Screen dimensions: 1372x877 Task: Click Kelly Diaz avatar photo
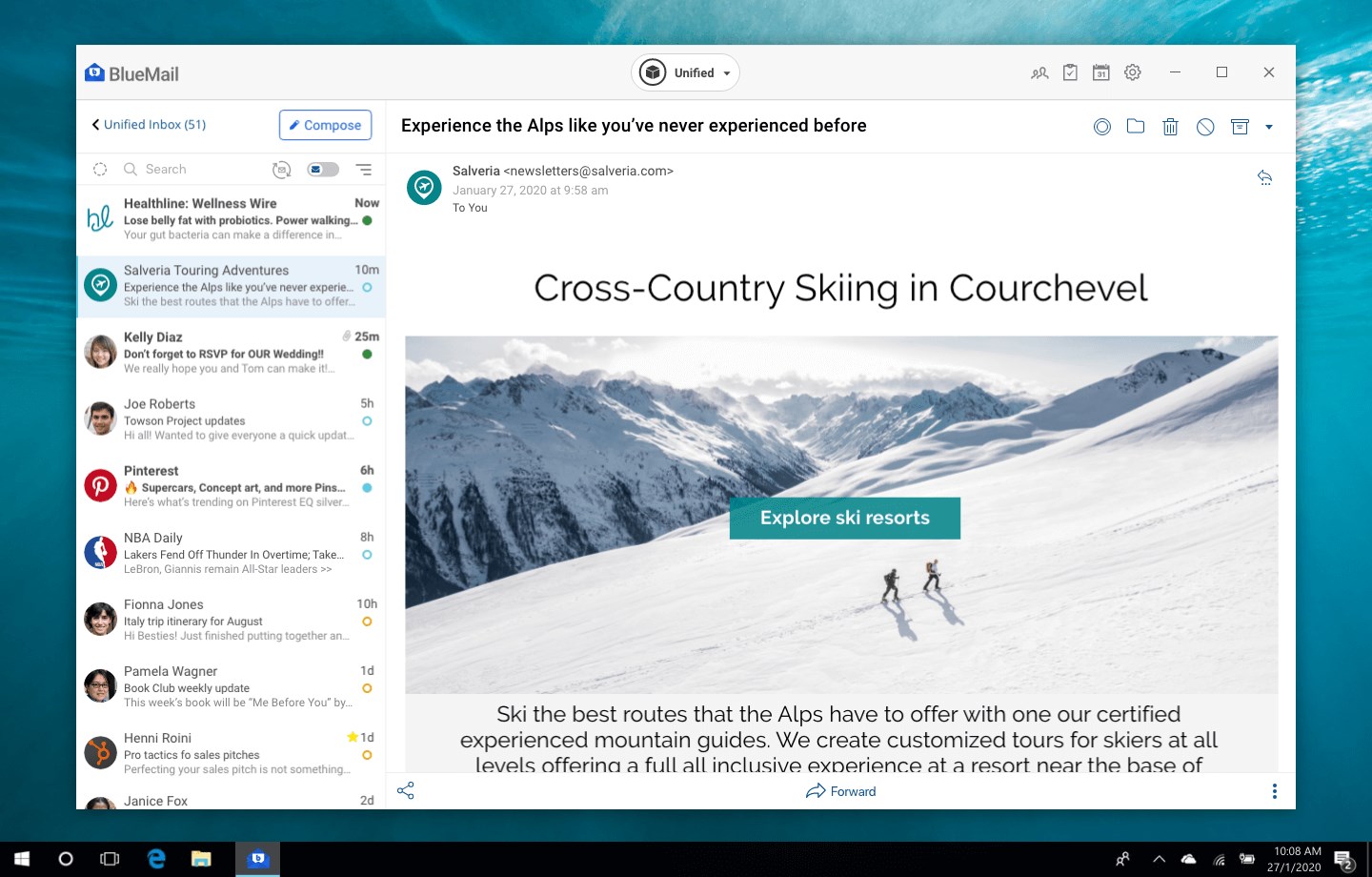(100, 352)
